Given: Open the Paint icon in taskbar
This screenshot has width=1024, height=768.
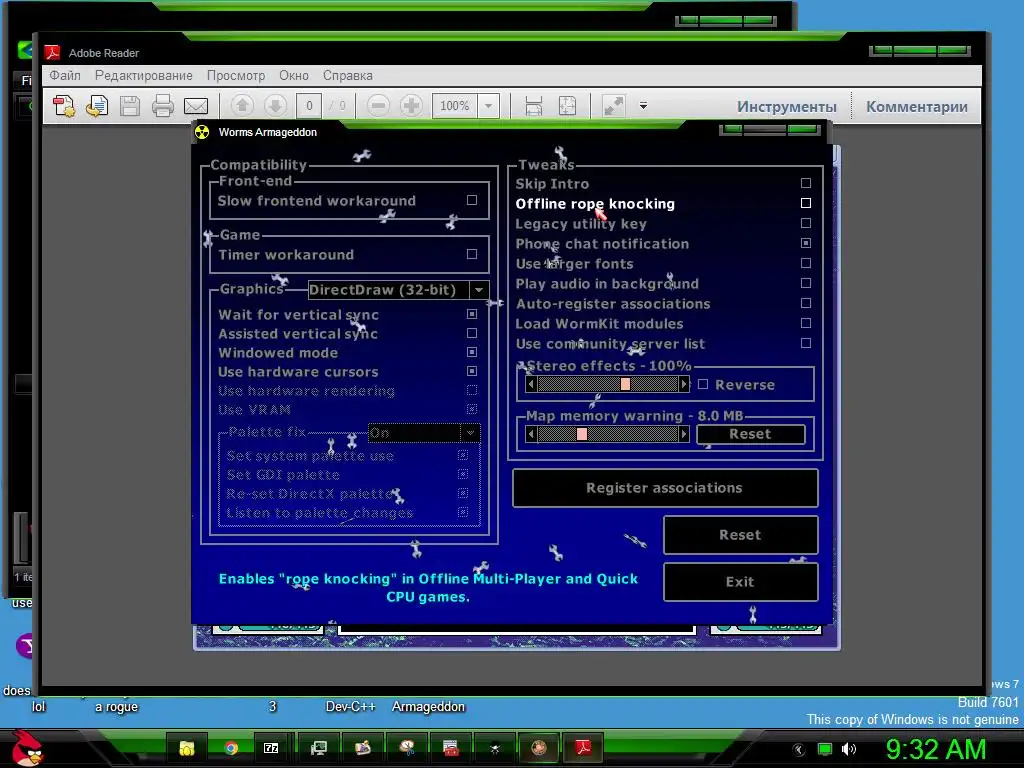Looking at the screenshot, I should [362, 748].
